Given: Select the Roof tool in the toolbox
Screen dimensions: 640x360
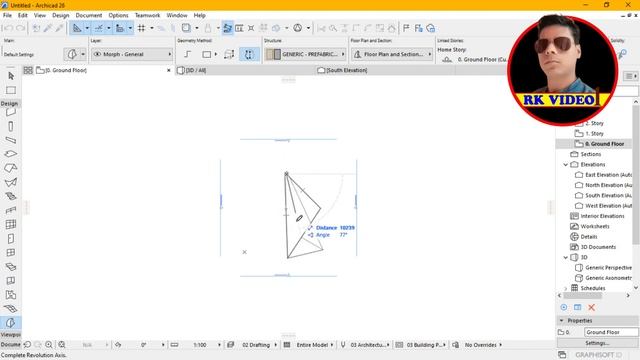Looking at the screenshot, I should click(11, 168).
